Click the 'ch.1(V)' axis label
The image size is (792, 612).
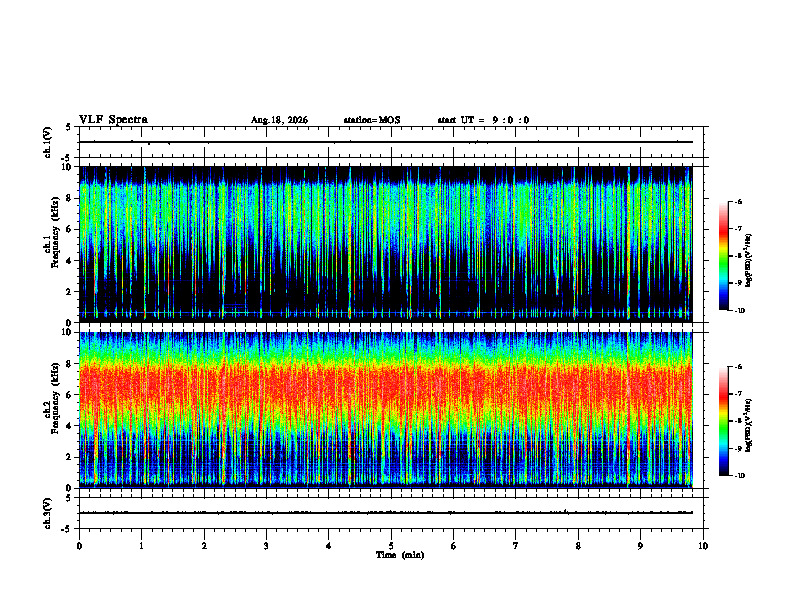[47, 142]
